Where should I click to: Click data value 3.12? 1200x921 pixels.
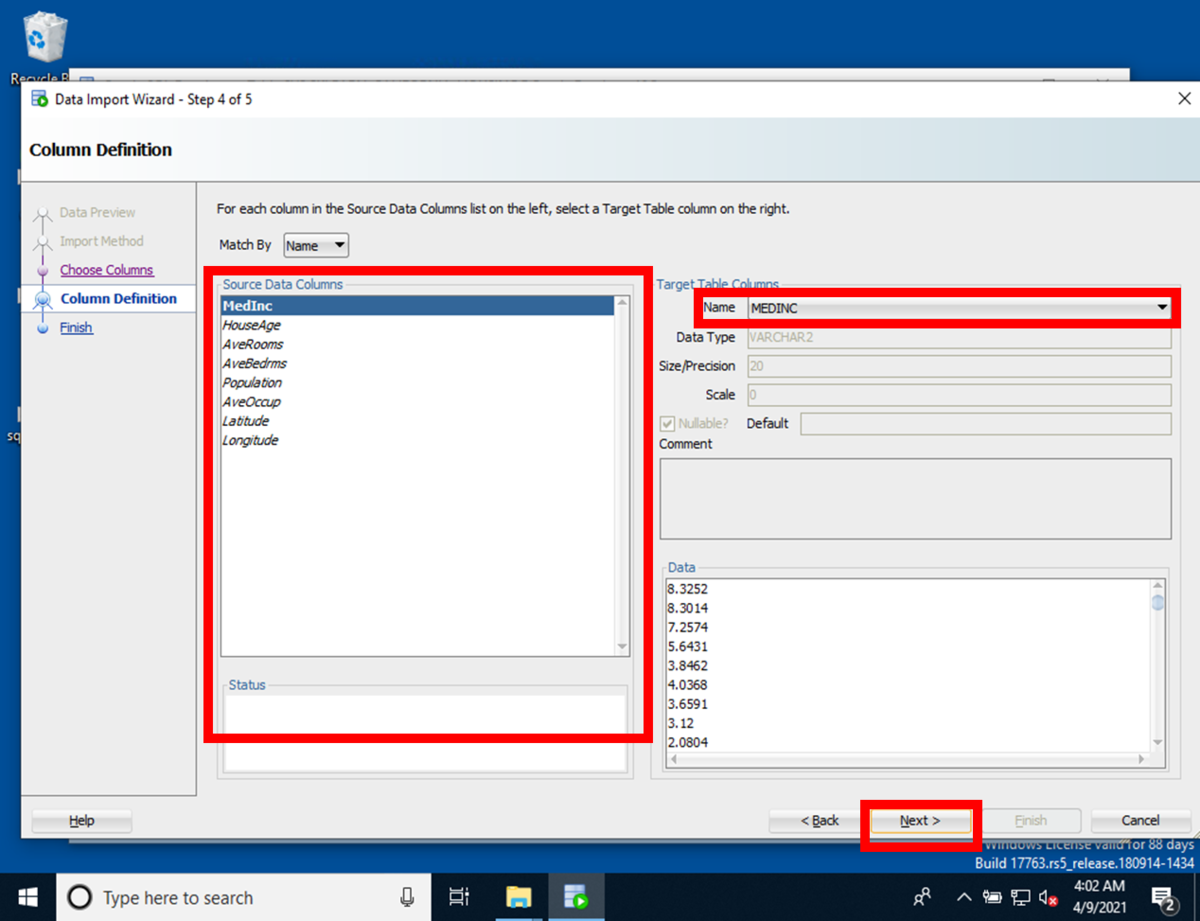point(679,723)
